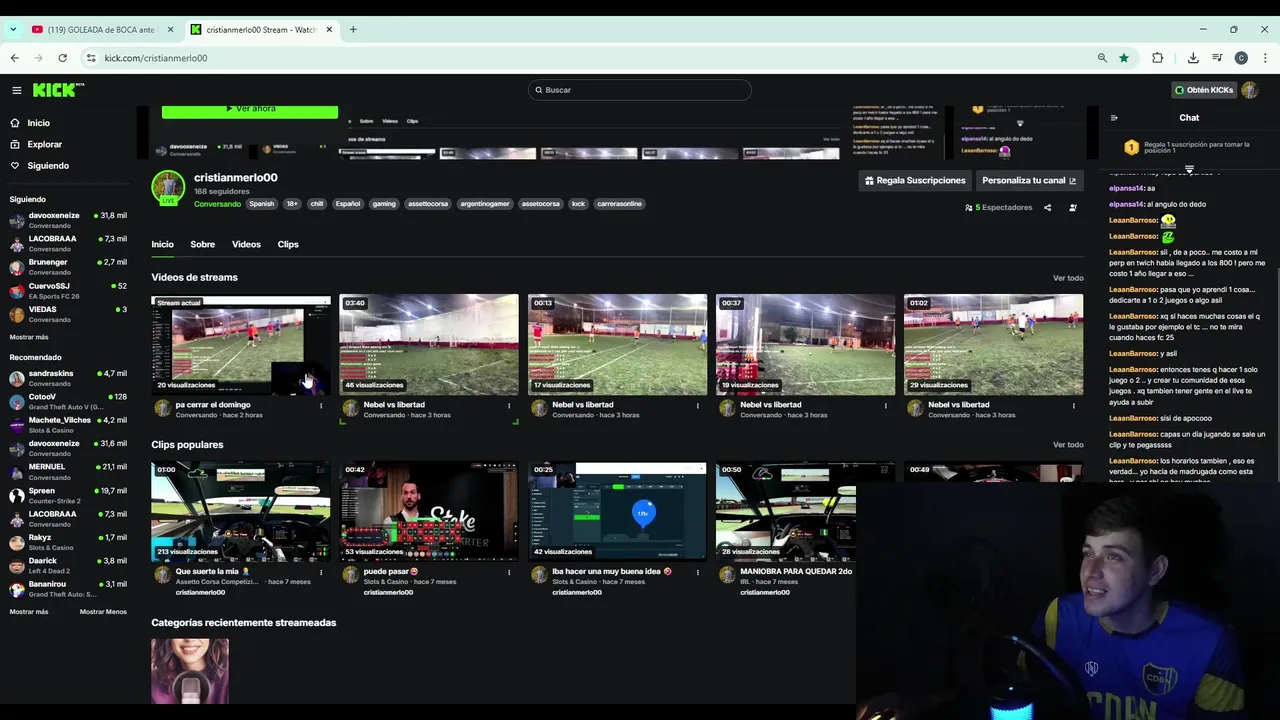
Task: Click the user settings icon beside share
Action: point(1073,208)
